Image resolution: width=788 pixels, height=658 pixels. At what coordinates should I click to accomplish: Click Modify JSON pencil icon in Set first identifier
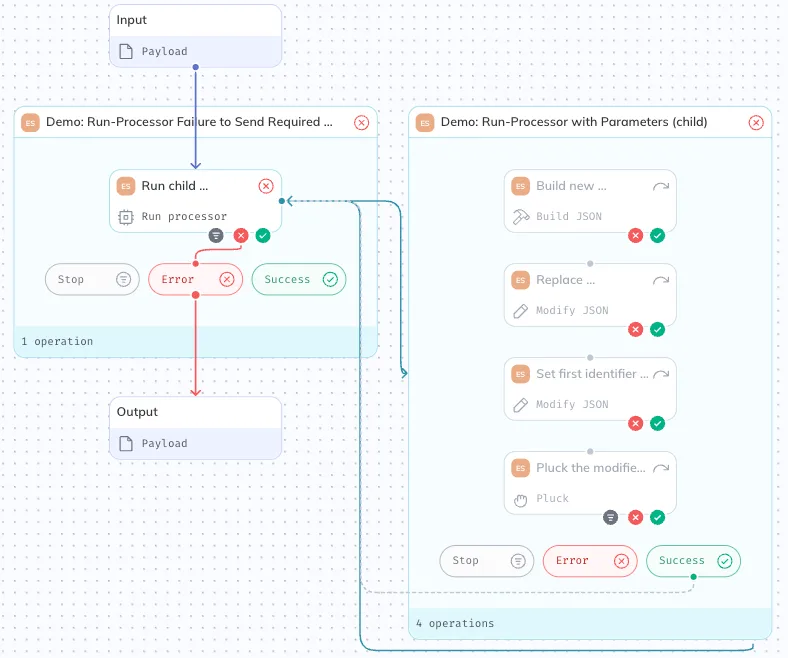(x=521, y=405)
